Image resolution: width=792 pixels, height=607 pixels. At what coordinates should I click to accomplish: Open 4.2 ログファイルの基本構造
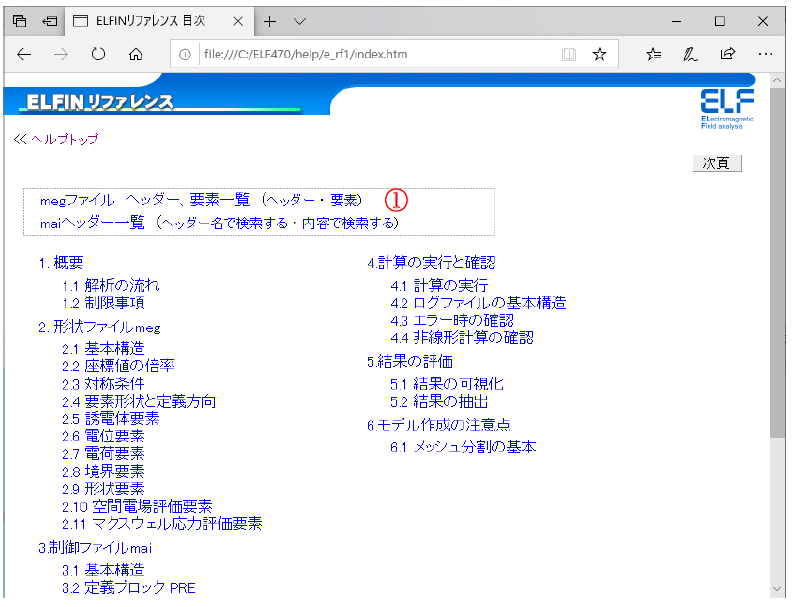pos(478,303)
